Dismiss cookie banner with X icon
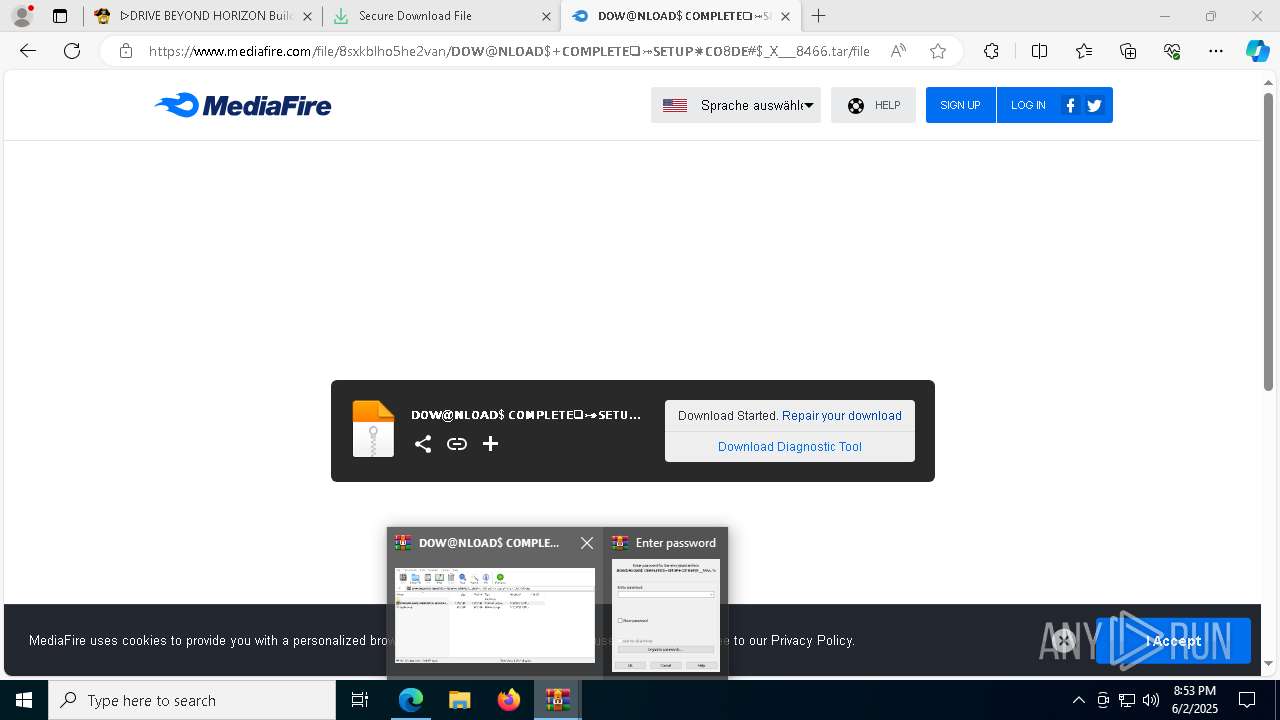The width and height of the screenshot is (1280, 720). click(x=1064, y=641)
